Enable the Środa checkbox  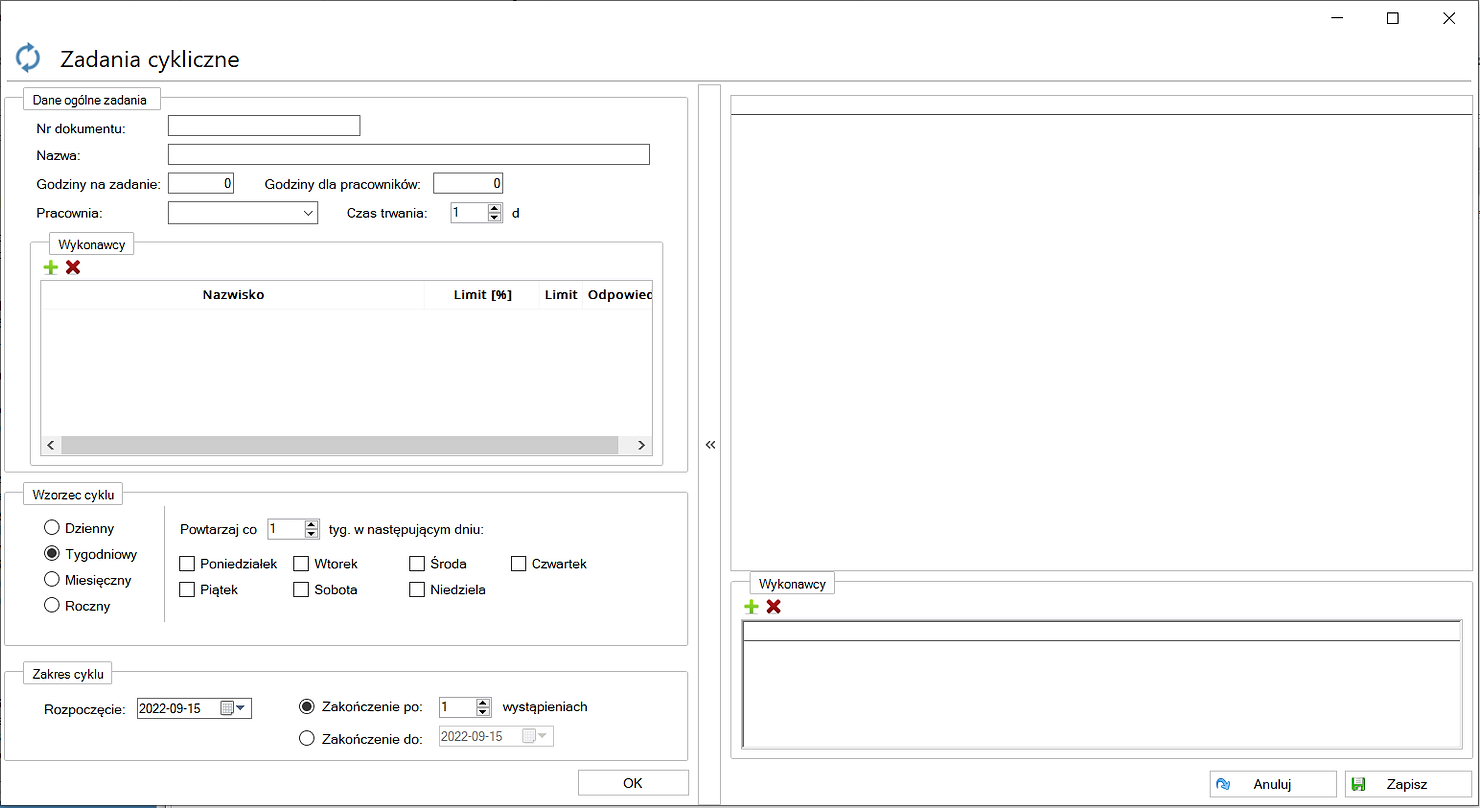(417, 564)
